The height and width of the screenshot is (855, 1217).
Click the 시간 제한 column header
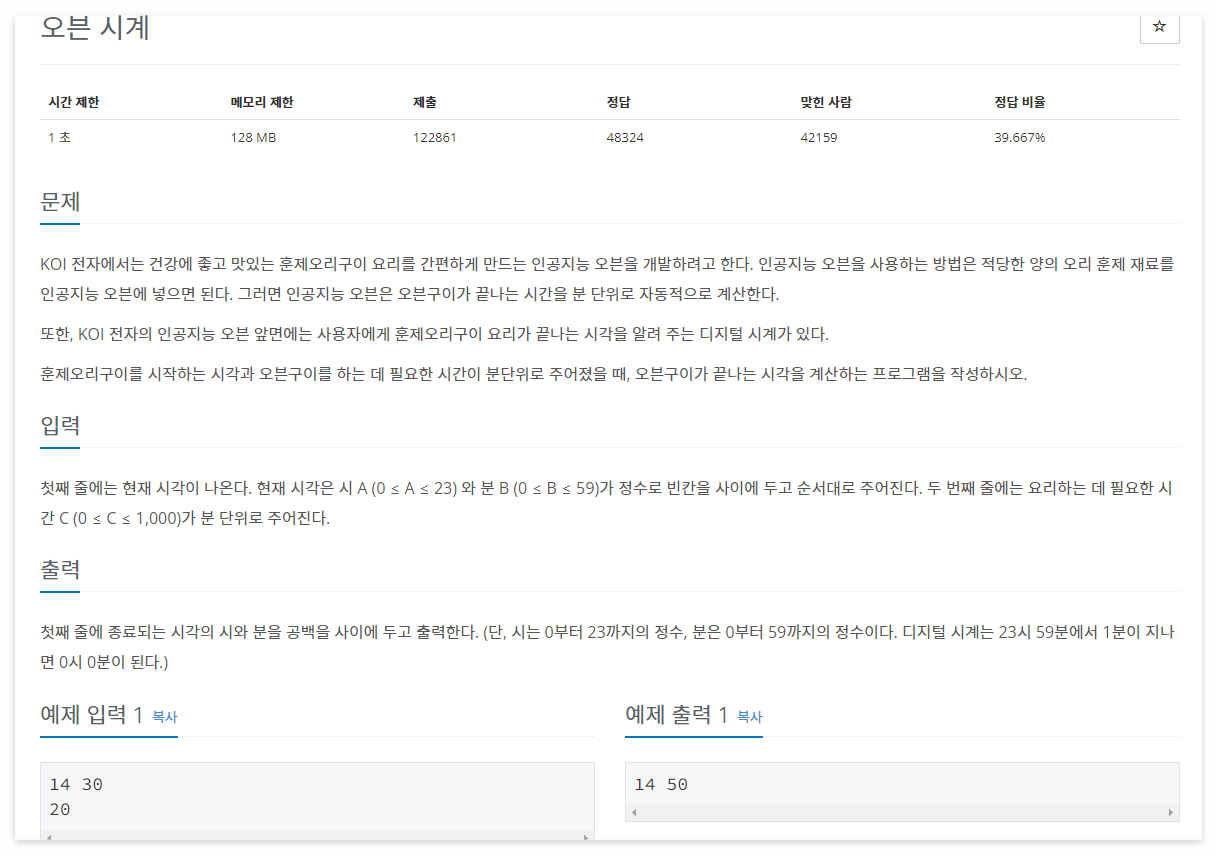[x=74, y=102]
